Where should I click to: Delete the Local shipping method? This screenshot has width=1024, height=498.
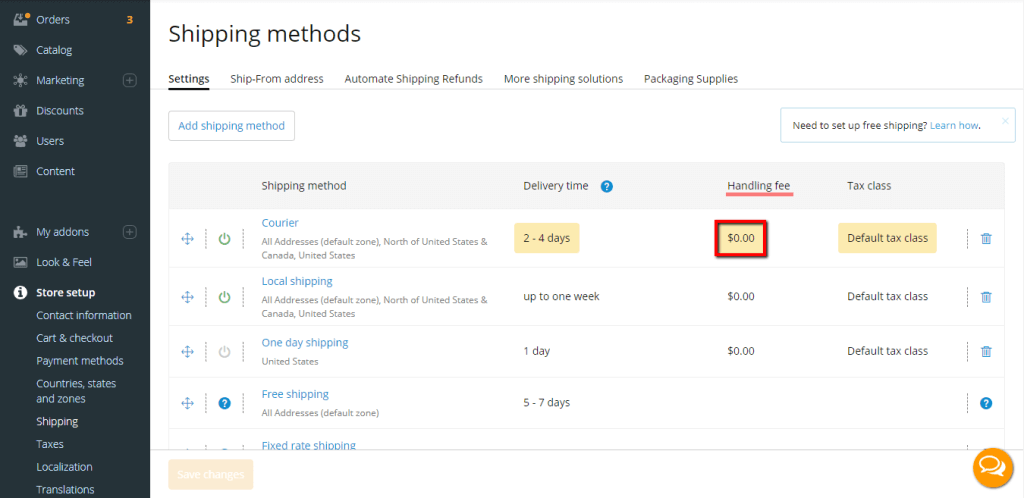[x=986, y=297]
